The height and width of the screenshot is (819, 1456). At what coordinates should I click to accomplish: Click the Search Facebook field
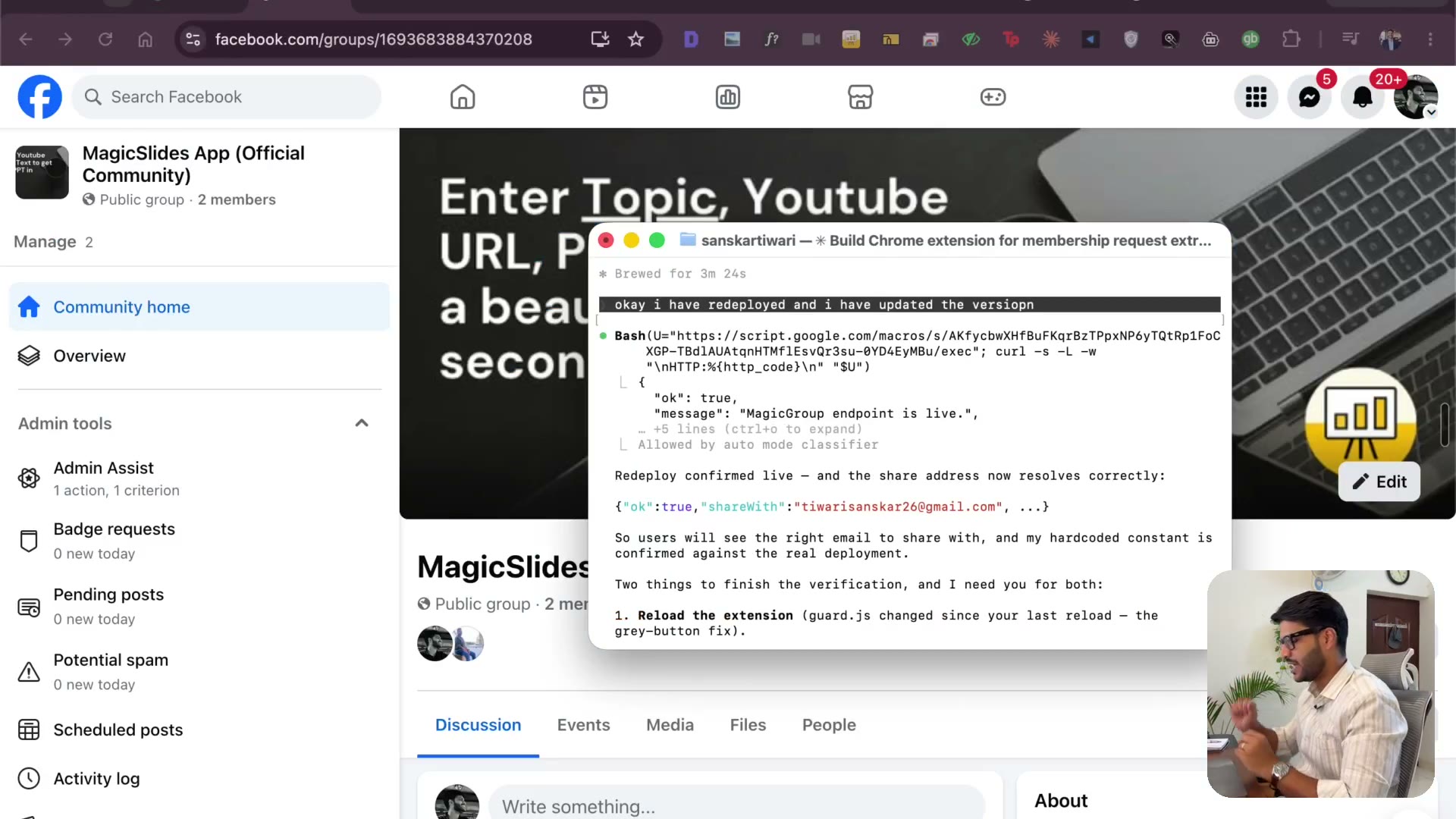pyautogui.click(x=227, y=97)
